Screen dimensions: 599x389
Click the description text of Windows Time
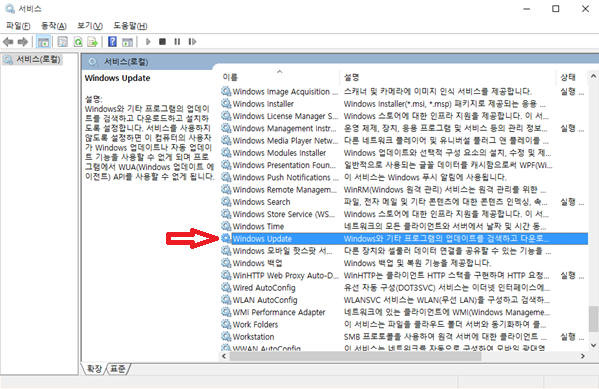[x=445, y=226]
